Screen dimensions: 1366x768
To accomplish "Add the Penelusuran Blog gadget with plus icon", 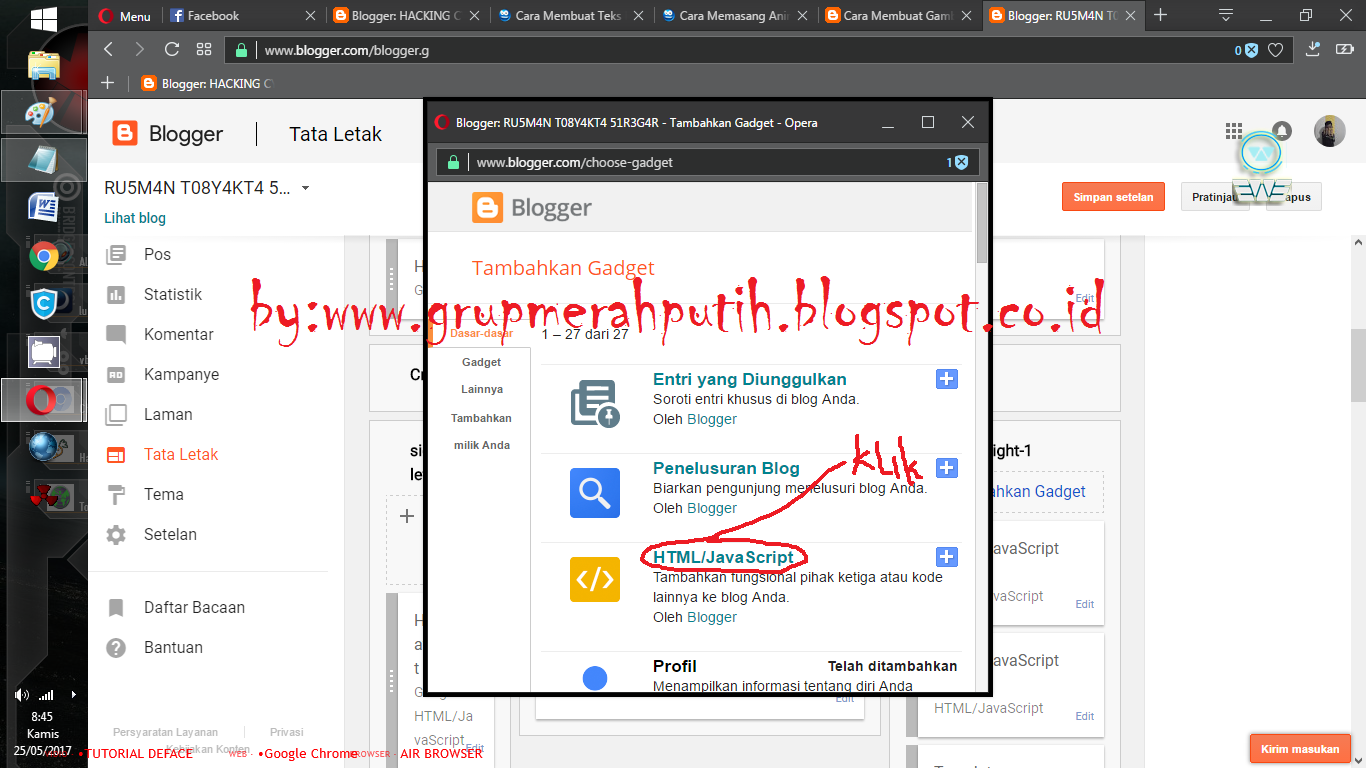I will point(947,468).
